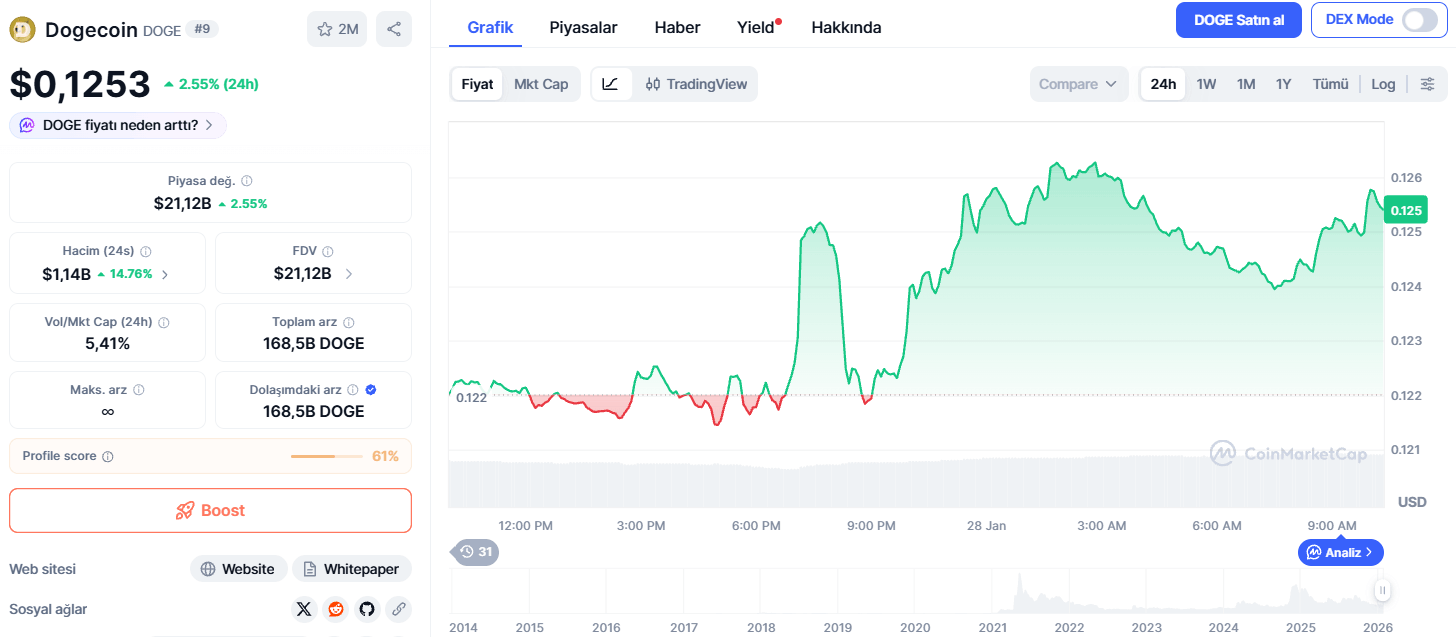The height and width of the screenshot is (637, 1456).
Task: Open the Website link
Action: (238, 569)
